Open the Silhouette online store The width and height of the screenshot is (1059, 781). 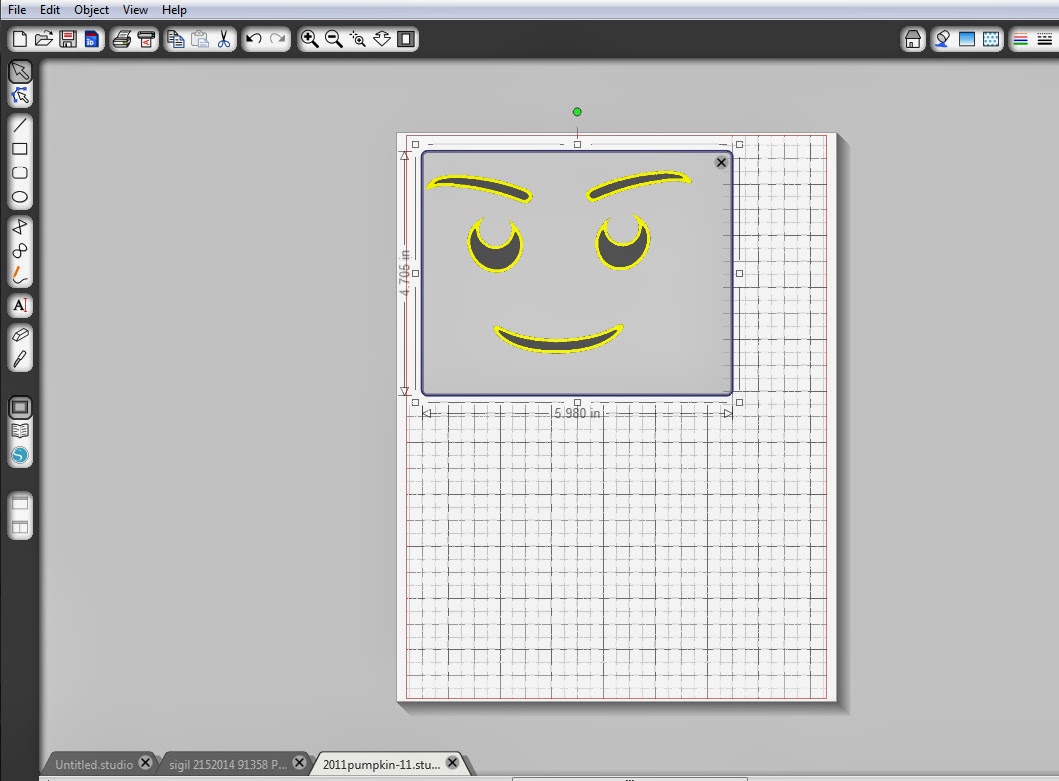20,455
